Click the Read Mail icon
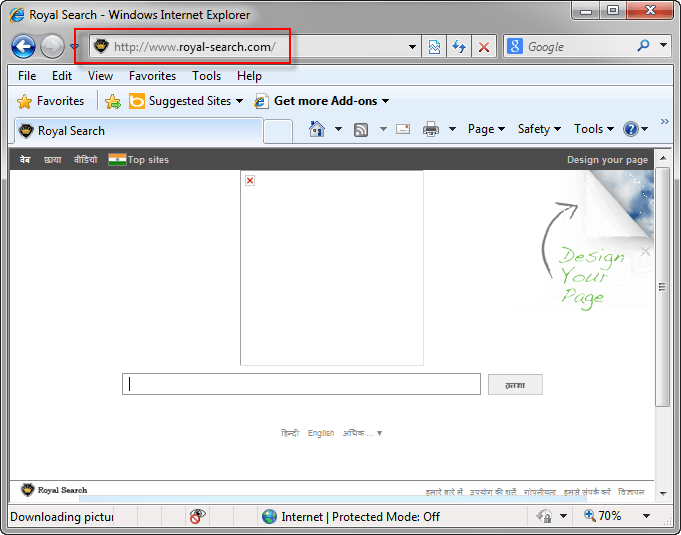The width and height of the screenshot is (681, 535). pyautogui.click(x=403, y=129)
